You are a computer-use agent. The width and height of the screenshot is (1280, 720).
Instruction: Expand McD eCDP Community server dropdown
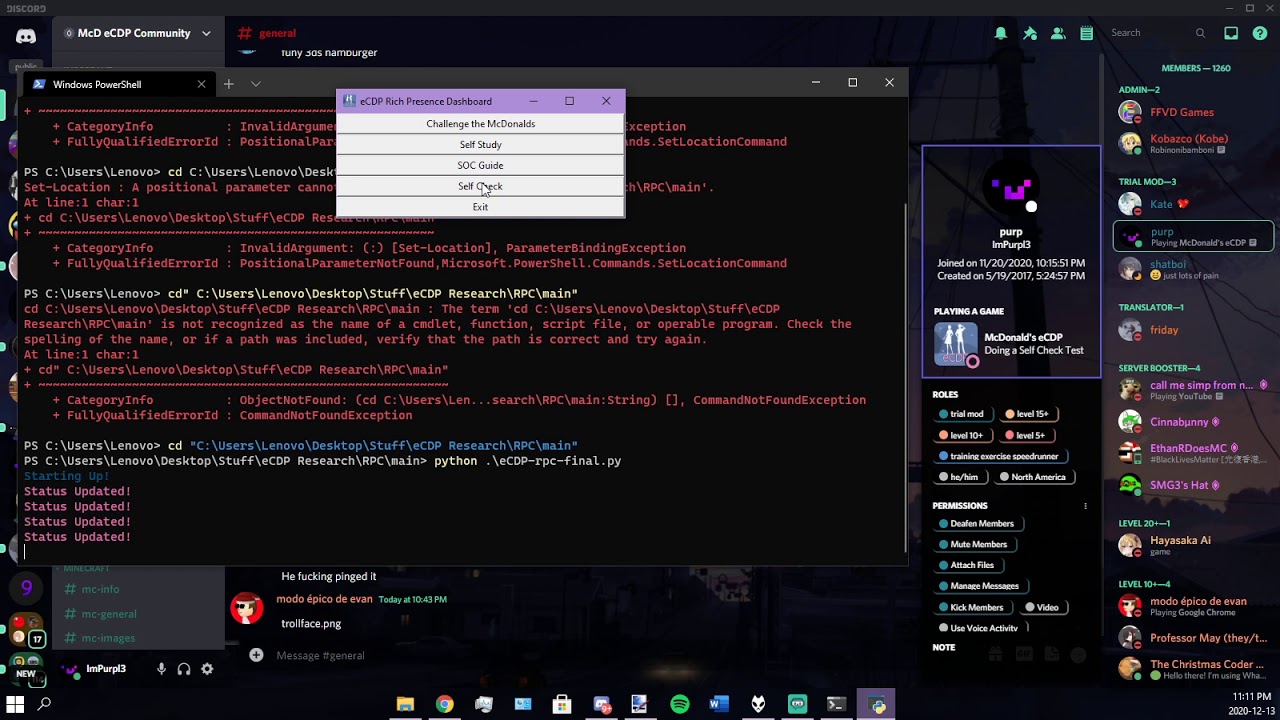pyautogui.click(x=206, y=33)
